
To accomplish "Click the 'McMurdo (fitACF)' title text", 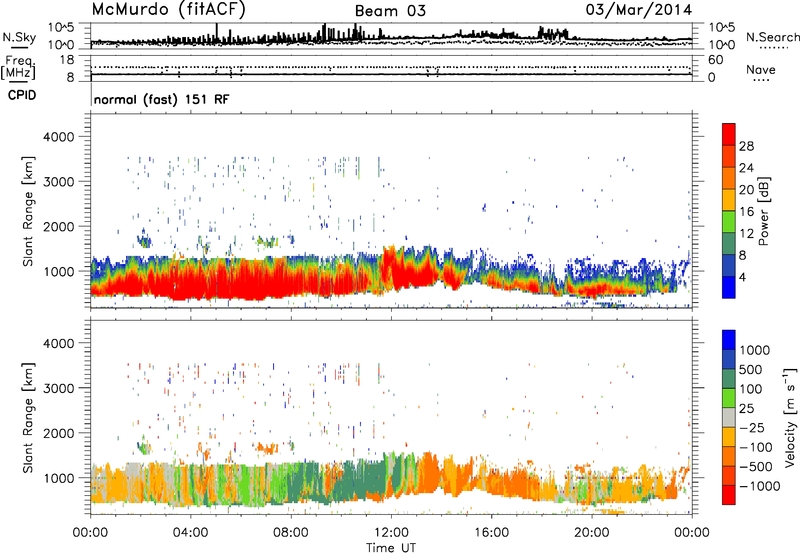I will [168, 10].
